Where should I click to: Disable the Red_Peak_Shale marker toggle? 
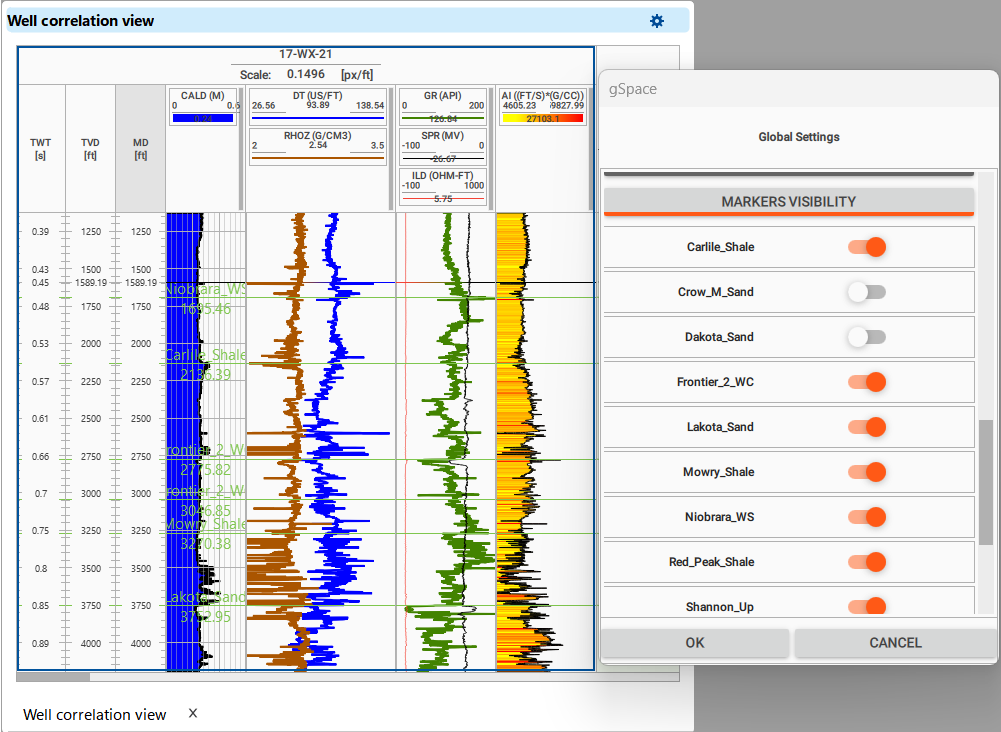[867, 562]
